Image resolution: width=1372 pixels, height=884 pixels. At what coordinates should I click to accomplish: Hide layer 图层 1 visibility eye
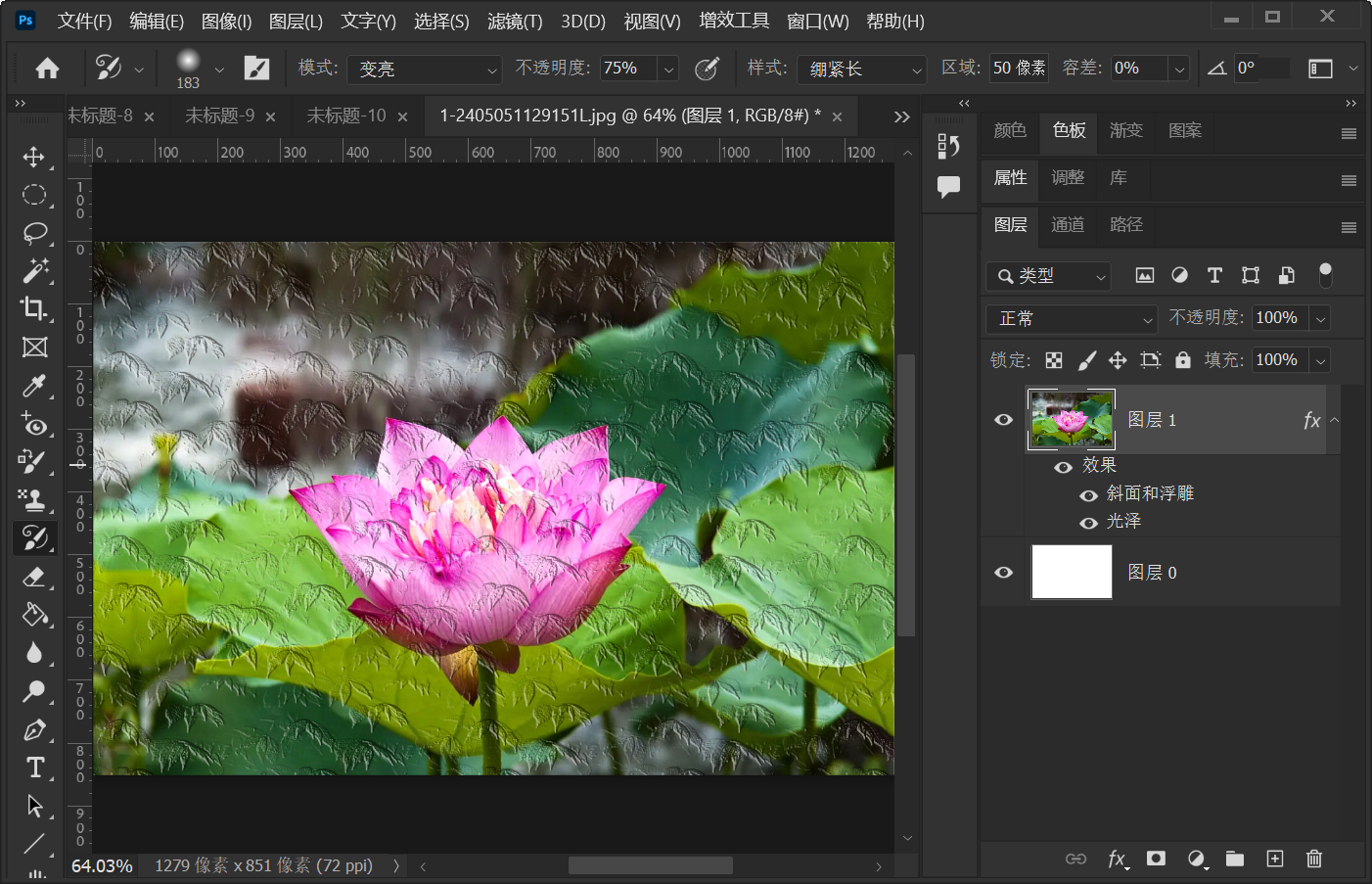[1003, 420]
